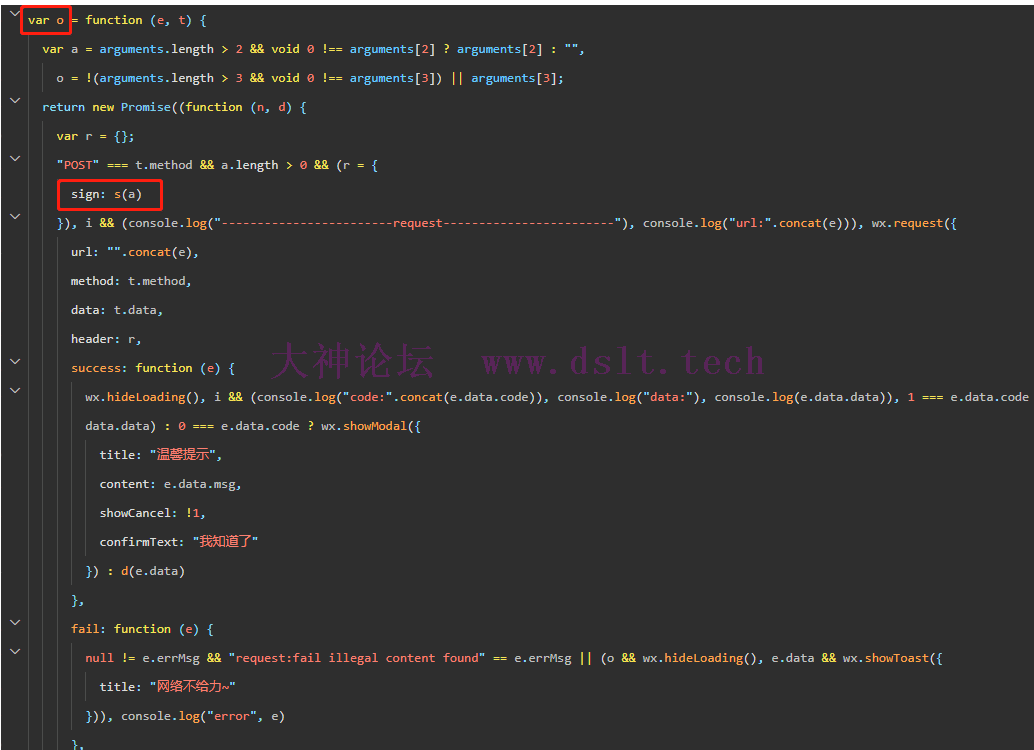Click the 'showCancel: !1,' line
Image resolution: width=1034 pixels, height=750 pixels.
pyautogui.click(x=152, y=513)
